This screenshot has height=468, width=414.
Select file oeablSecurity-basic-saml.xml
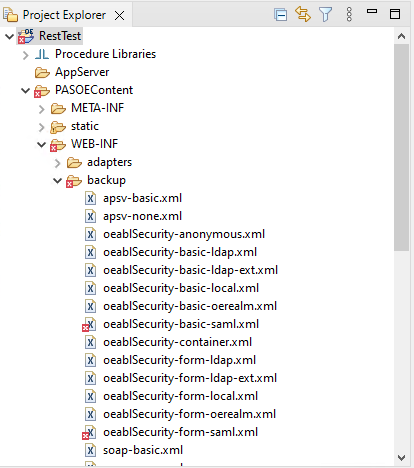pos(181,324)
